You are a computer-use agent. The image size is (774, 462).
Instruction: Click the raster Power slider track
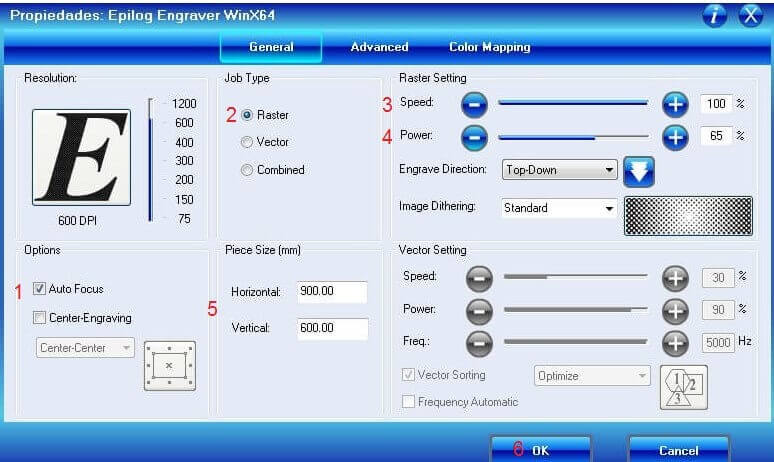click(574, 137)
